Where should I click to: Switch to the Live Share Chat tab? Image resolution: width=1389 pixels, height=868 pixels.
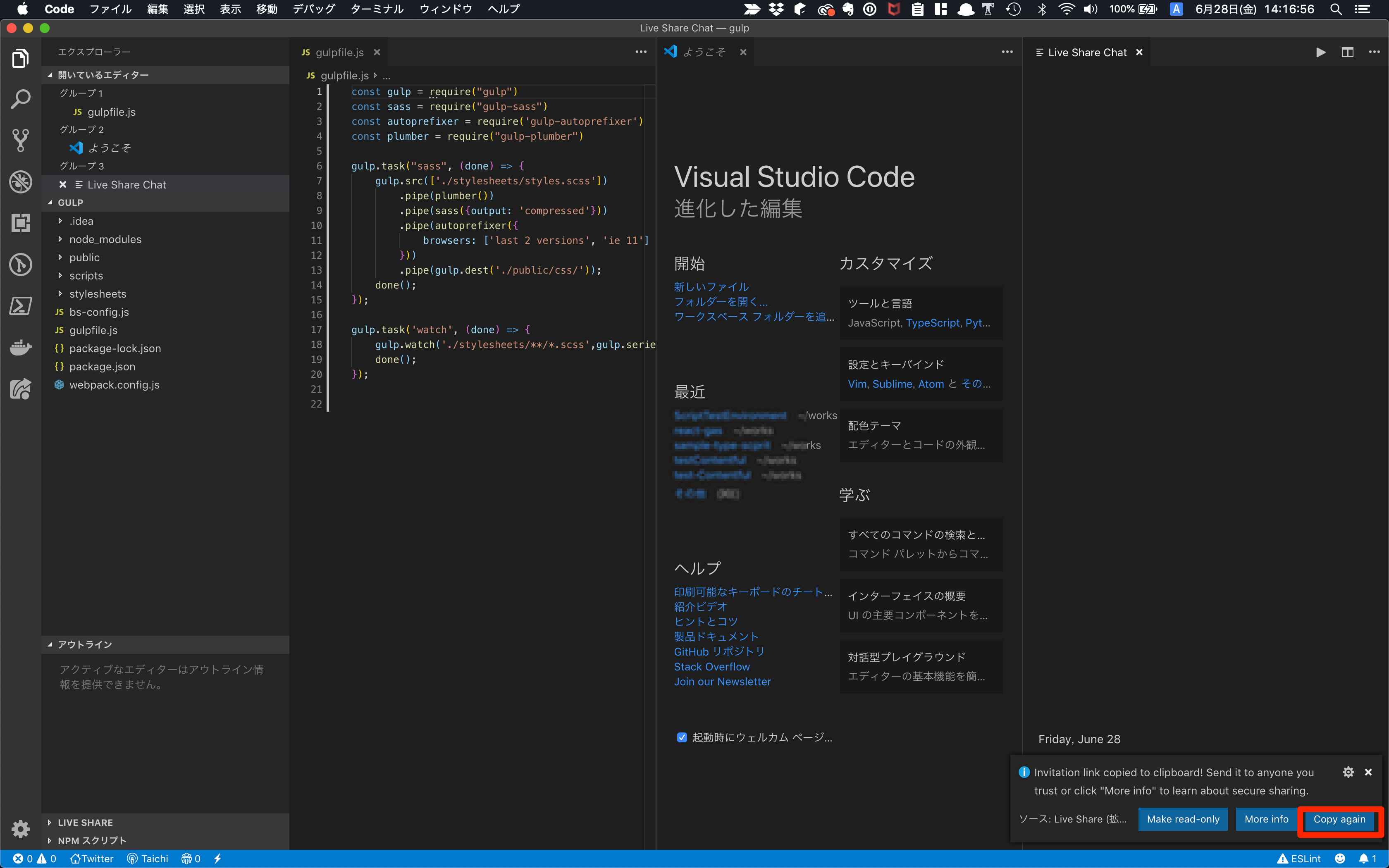[x=1087, y=52]
